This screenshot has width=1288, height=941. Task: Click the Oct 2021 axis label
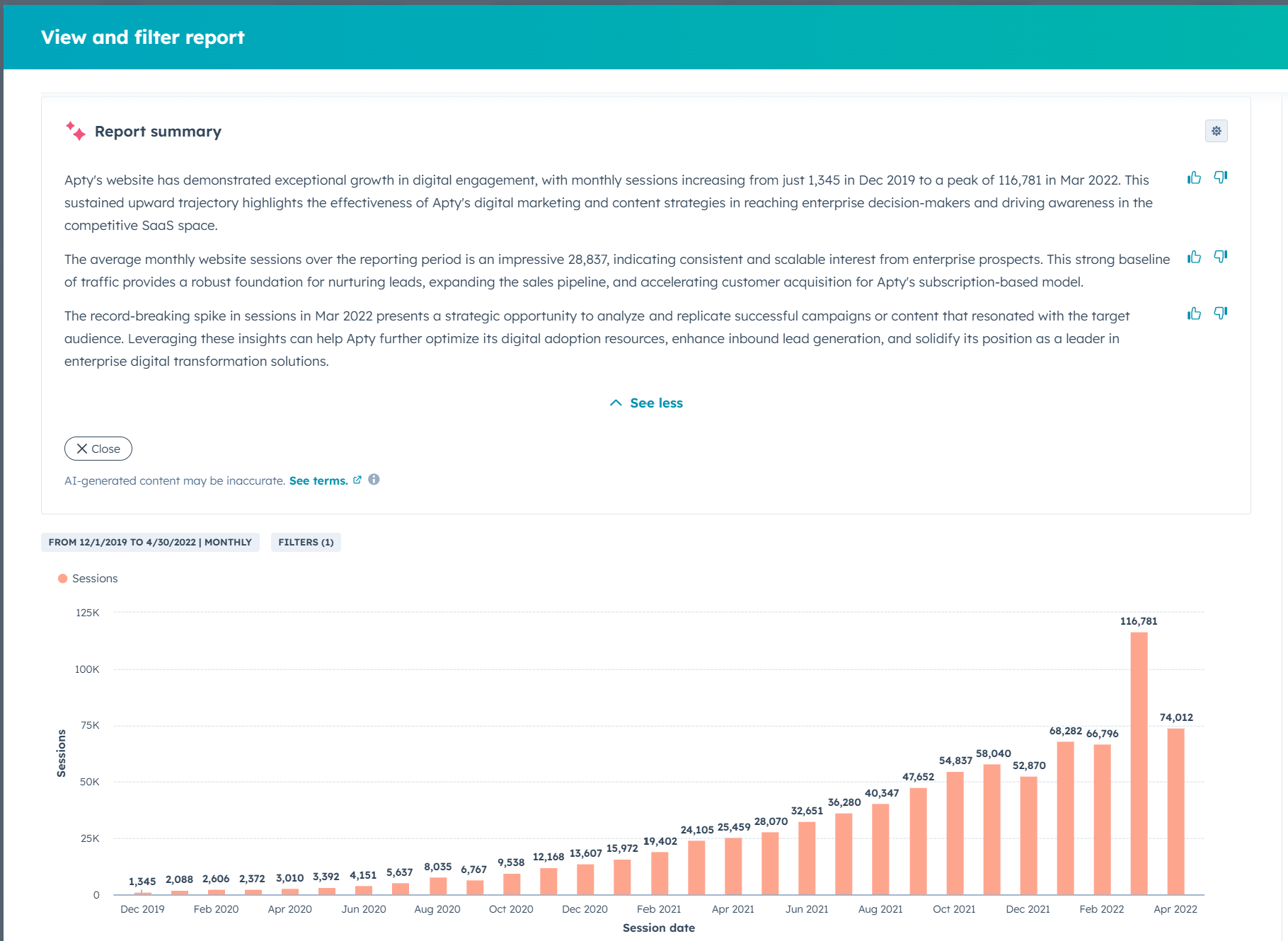tap(954, 909)
